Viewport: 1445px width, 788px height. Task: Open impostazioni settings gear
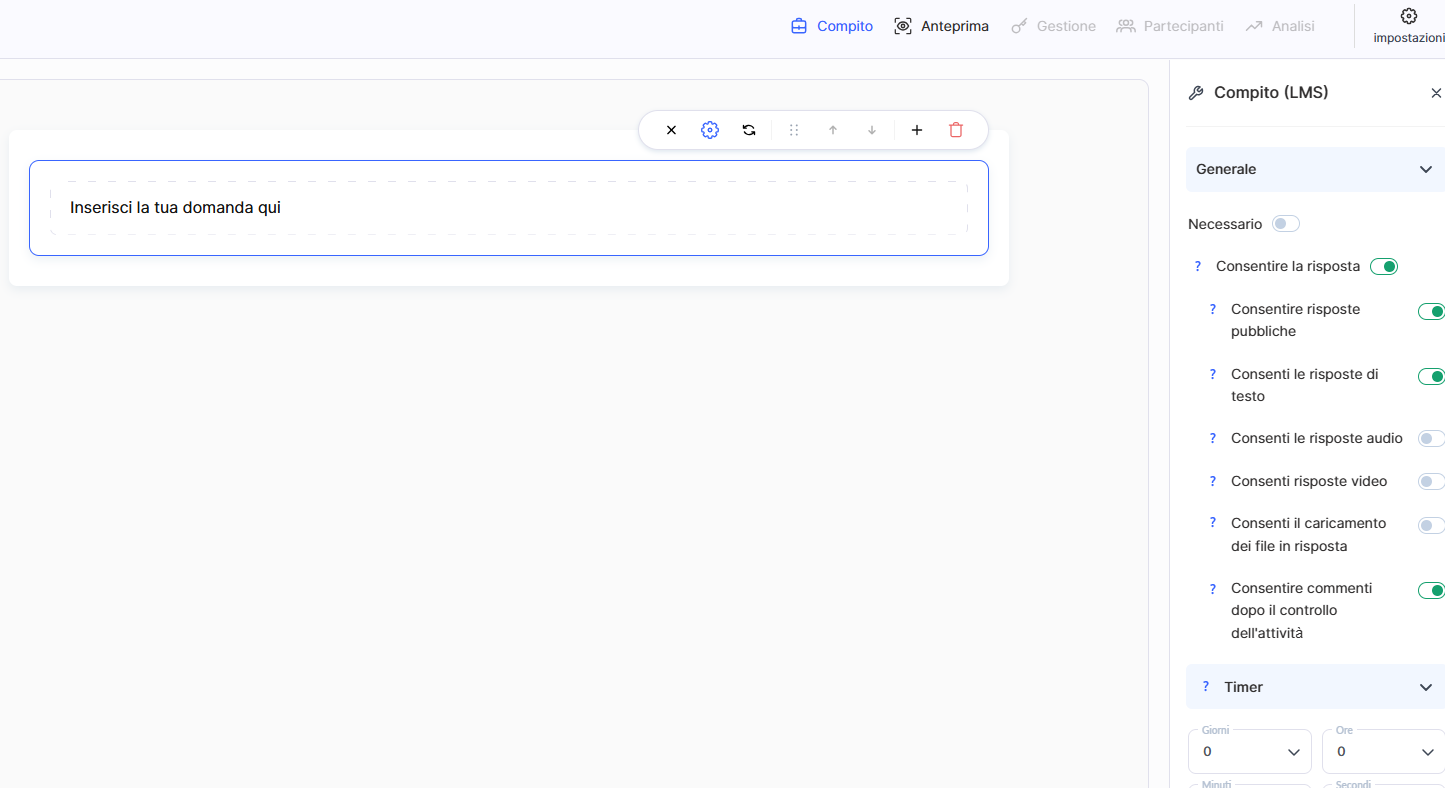coord(1408,26)
